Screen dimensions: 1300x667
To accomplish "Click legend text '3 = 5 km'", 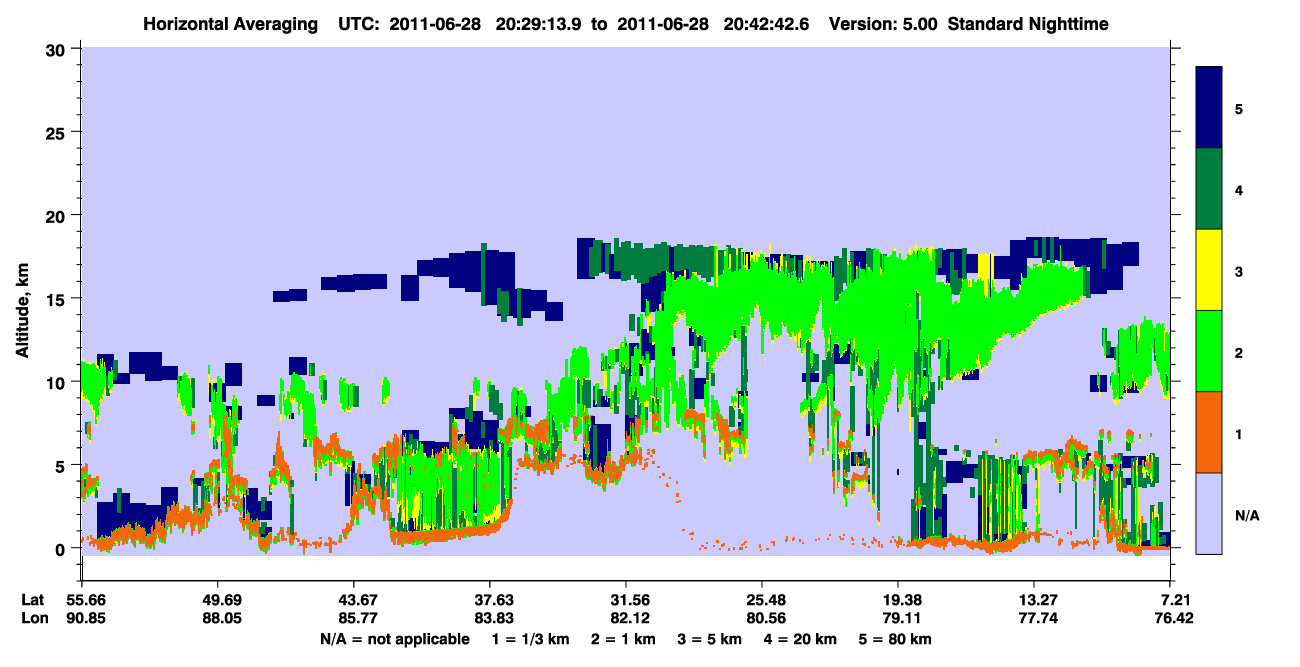I will pos(709,639).
